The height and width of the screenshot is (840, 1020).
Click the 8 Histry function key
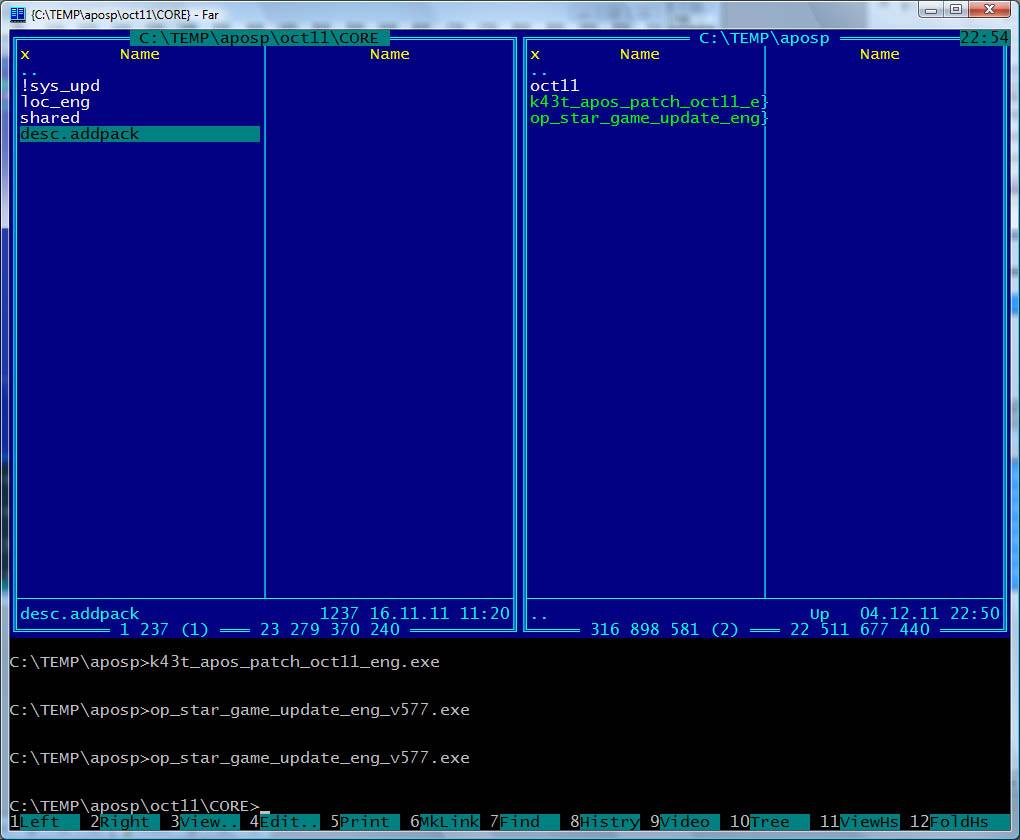604,822
